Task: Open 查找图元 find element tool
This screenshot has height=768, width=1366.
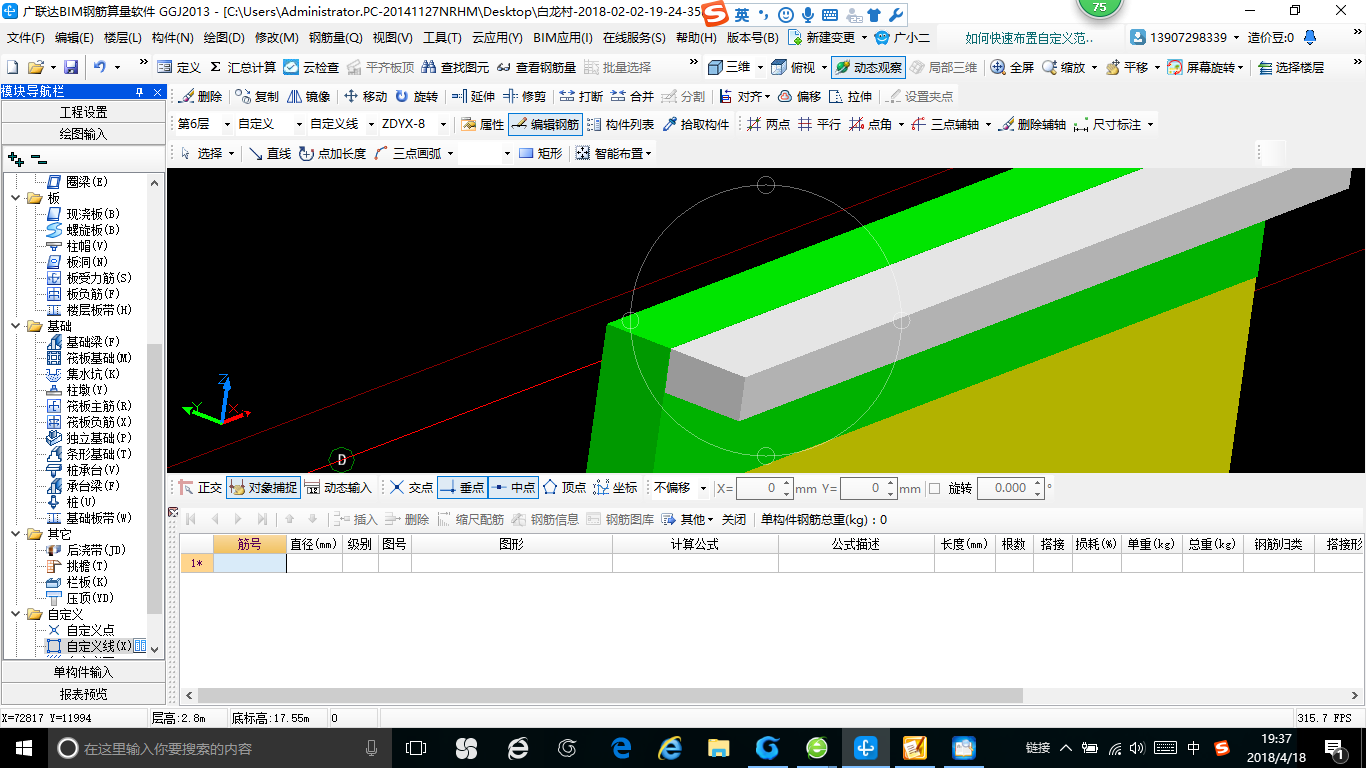Action: point(456,67)
